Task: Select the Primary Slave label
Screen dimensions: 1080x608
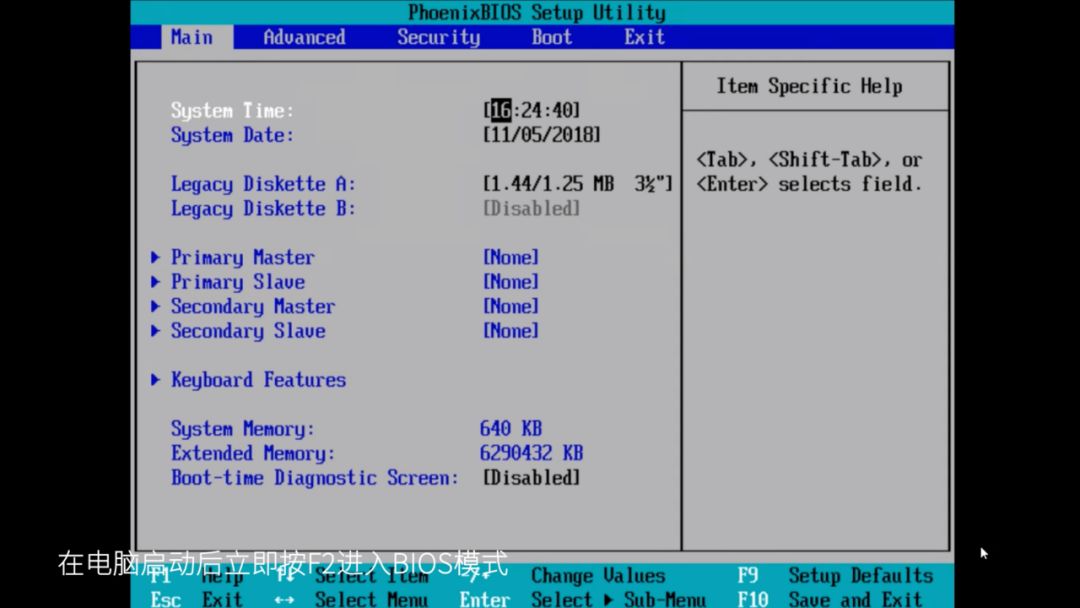Action: pyautogui.click(x=238, y=282)
